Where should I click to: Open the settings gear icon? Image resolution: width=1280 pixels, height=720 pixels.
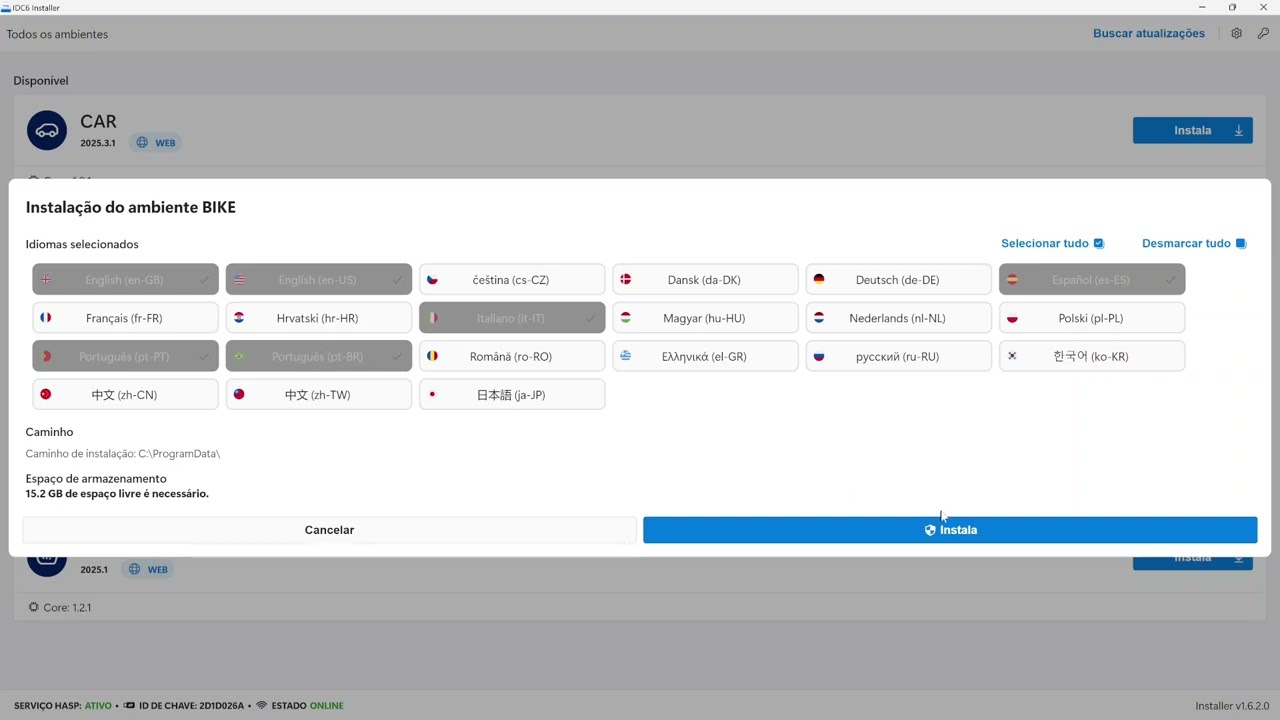tap(1237, 33)
